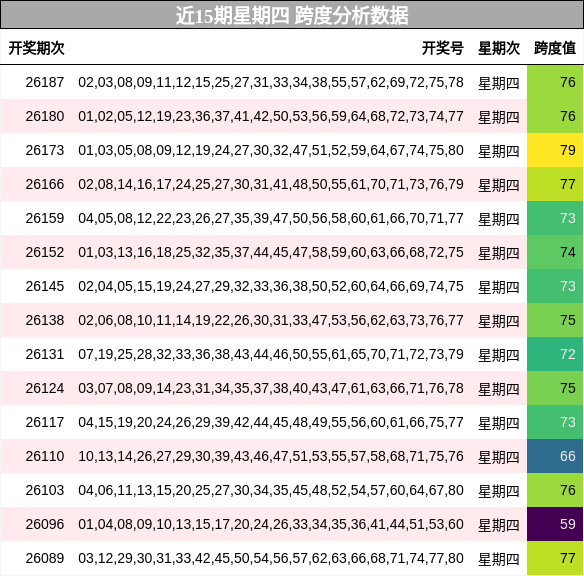Select draw number 26138
The height and width of the screenshot is (576, 584).
45,320
